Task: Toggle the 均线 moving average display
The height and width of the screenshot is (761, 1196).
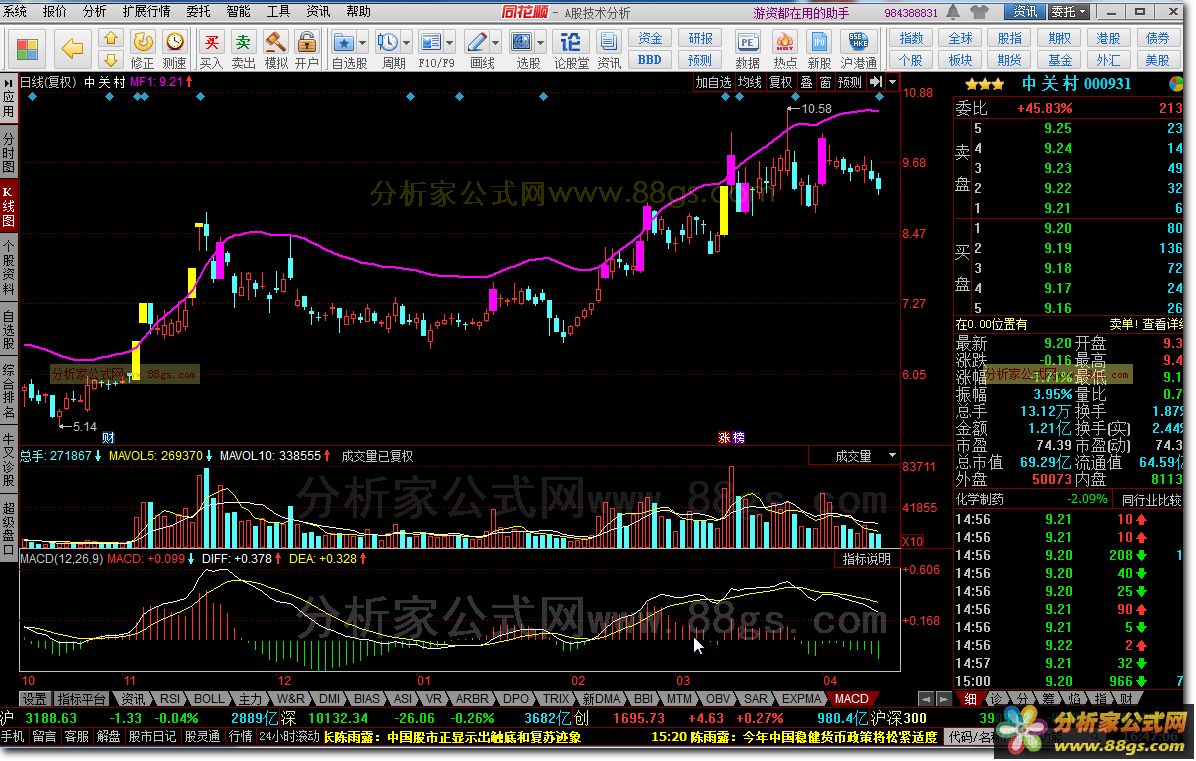Action: point(749,82)
